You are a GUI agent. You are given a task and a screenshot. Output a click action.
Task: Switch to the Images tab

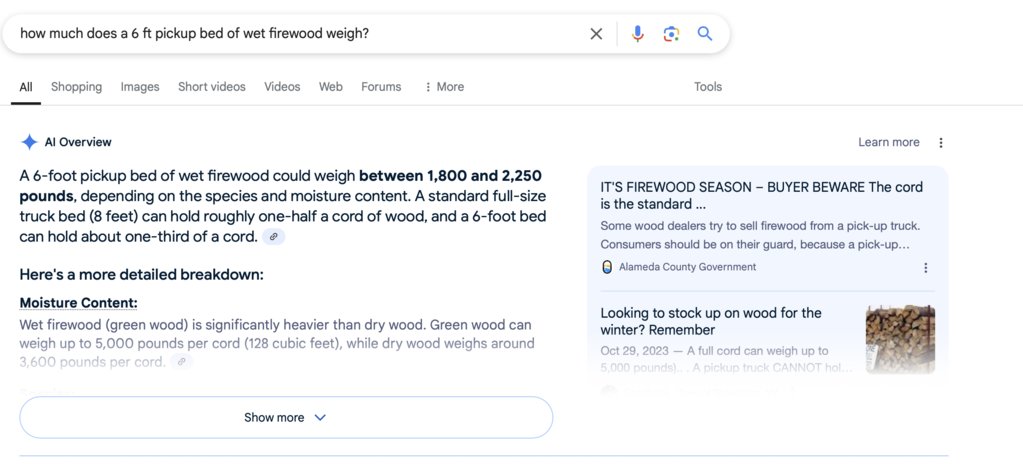pyautogui.click(x=140, y=87)
